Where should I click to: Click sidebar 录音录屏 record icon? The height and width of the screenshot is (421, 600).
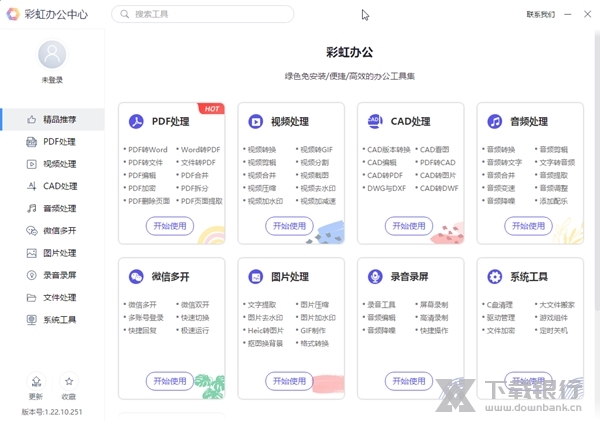pos(31,275)
